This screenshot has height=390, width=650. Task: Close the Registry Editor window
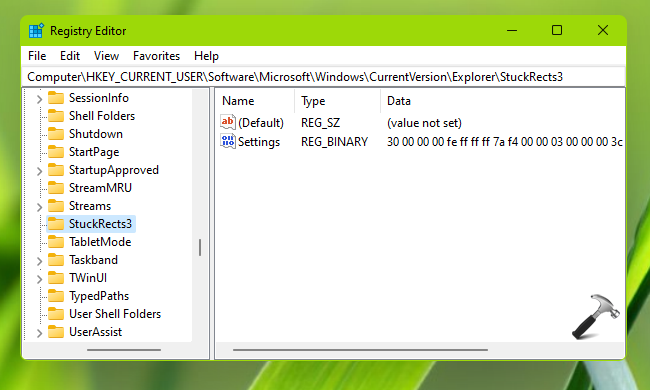[x=603, y=30]
